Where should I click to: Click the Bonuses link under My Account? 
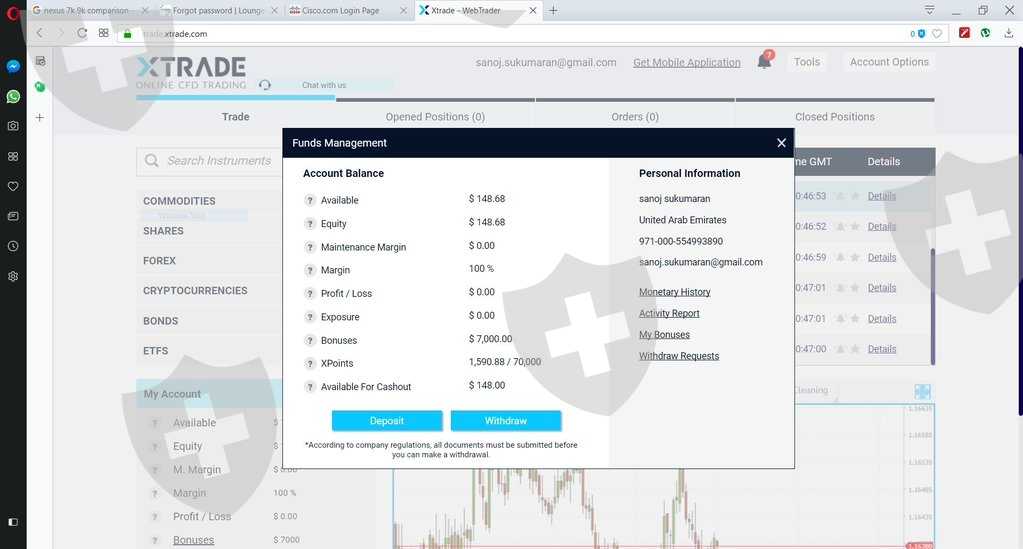coord(193,540)
